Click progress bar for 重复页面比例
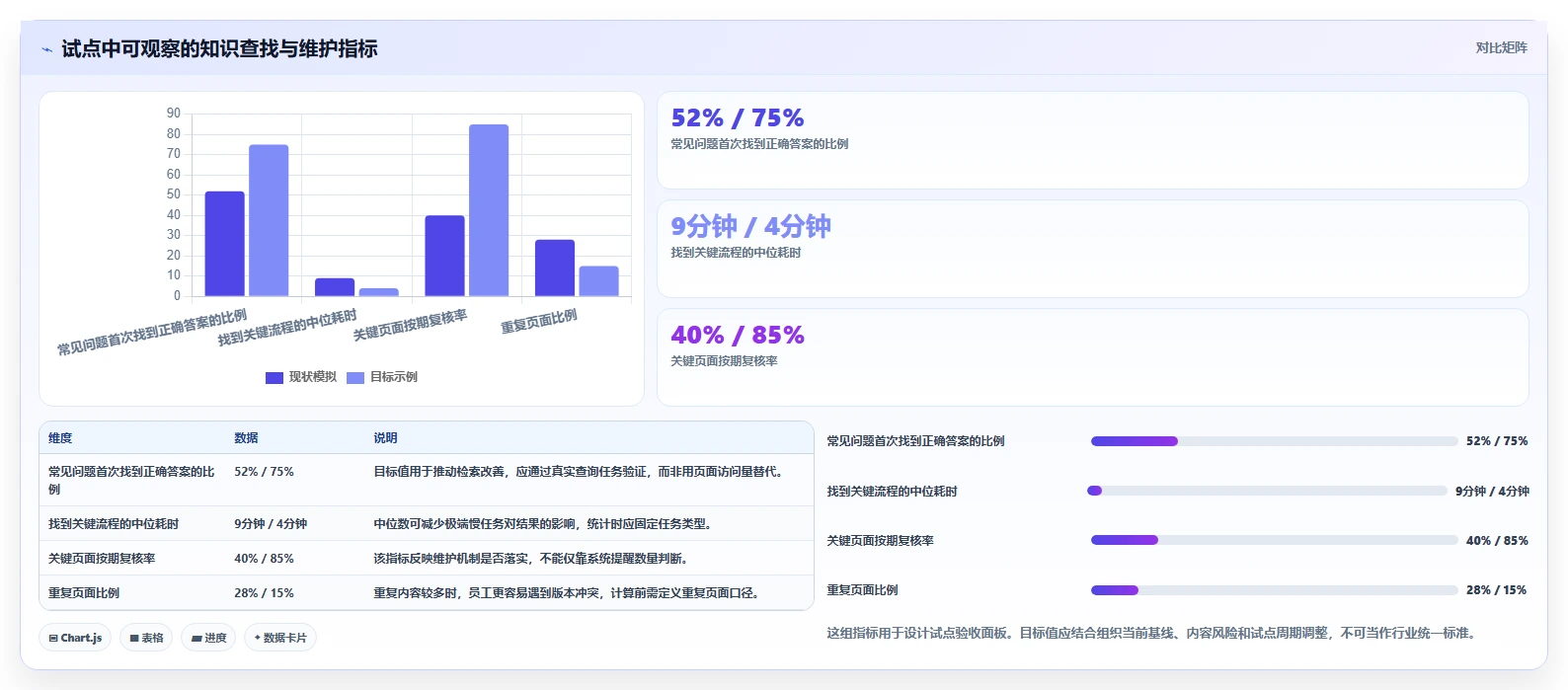Image resolution: width=1568 pixels, height=690 pixels. [1274, 590]
